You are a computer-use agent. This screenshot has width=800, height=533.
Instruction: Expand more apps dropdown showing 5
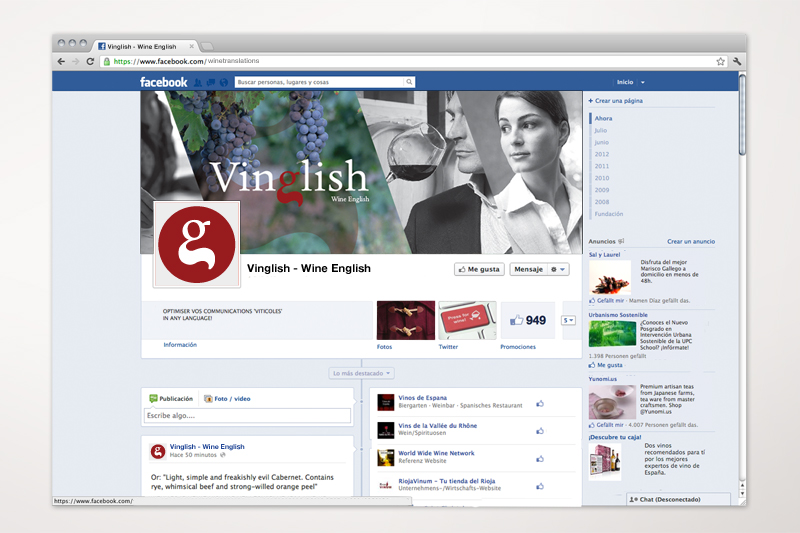click(x=568, y=320)
